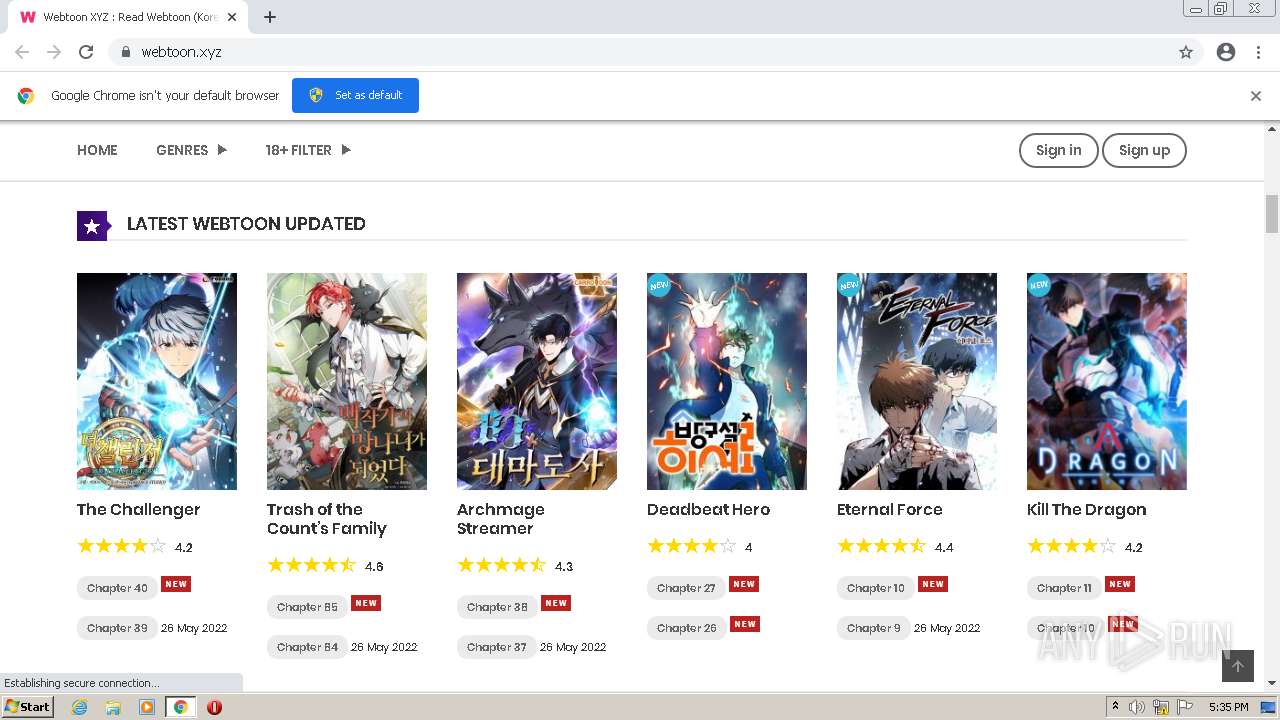The width and height of the screenshot is (1280, 720).
Task: Open The Challenger Chapter 40
Action: click(x=117, y=588)
